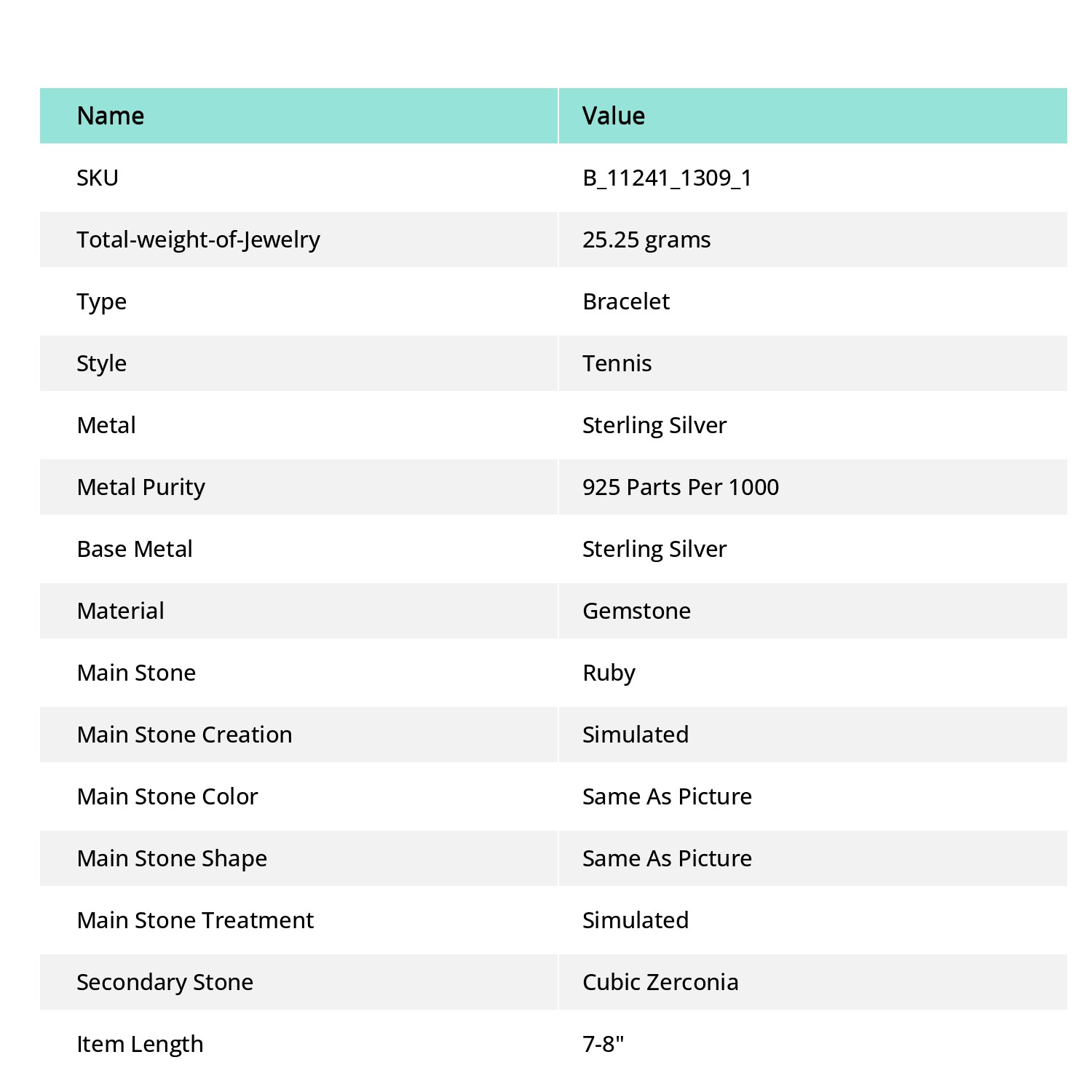Select the Tennis style value
This screenshot has width=1092, height=1092.
coord(617,363)
